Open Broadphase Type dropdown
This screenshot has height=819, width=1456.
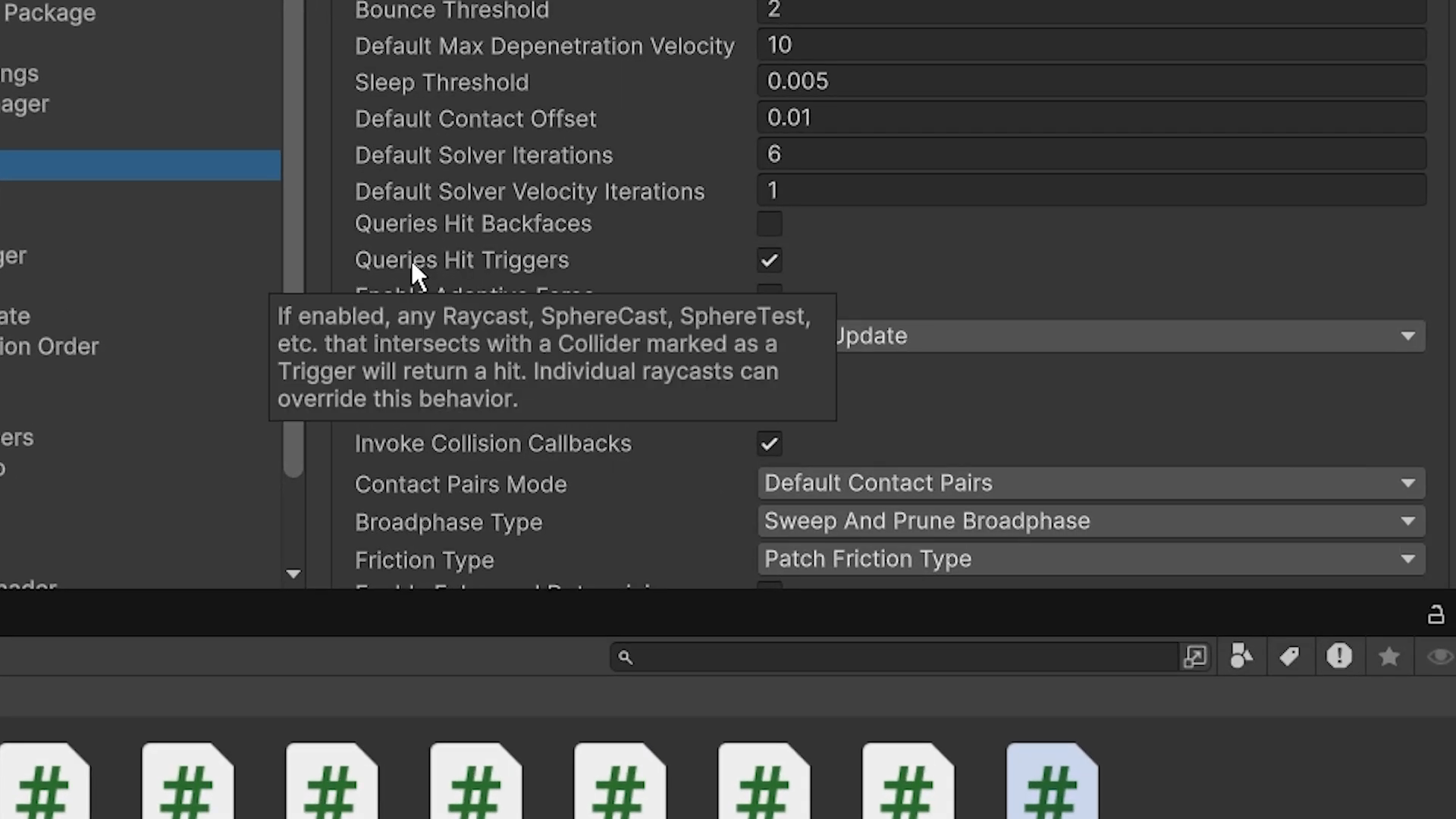(x=1090, y=522)
